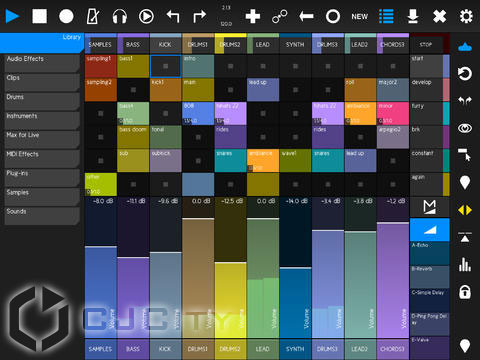The image size is (480, 360).
Task: Select the blue volume ramp button
Action: point(430,230)
